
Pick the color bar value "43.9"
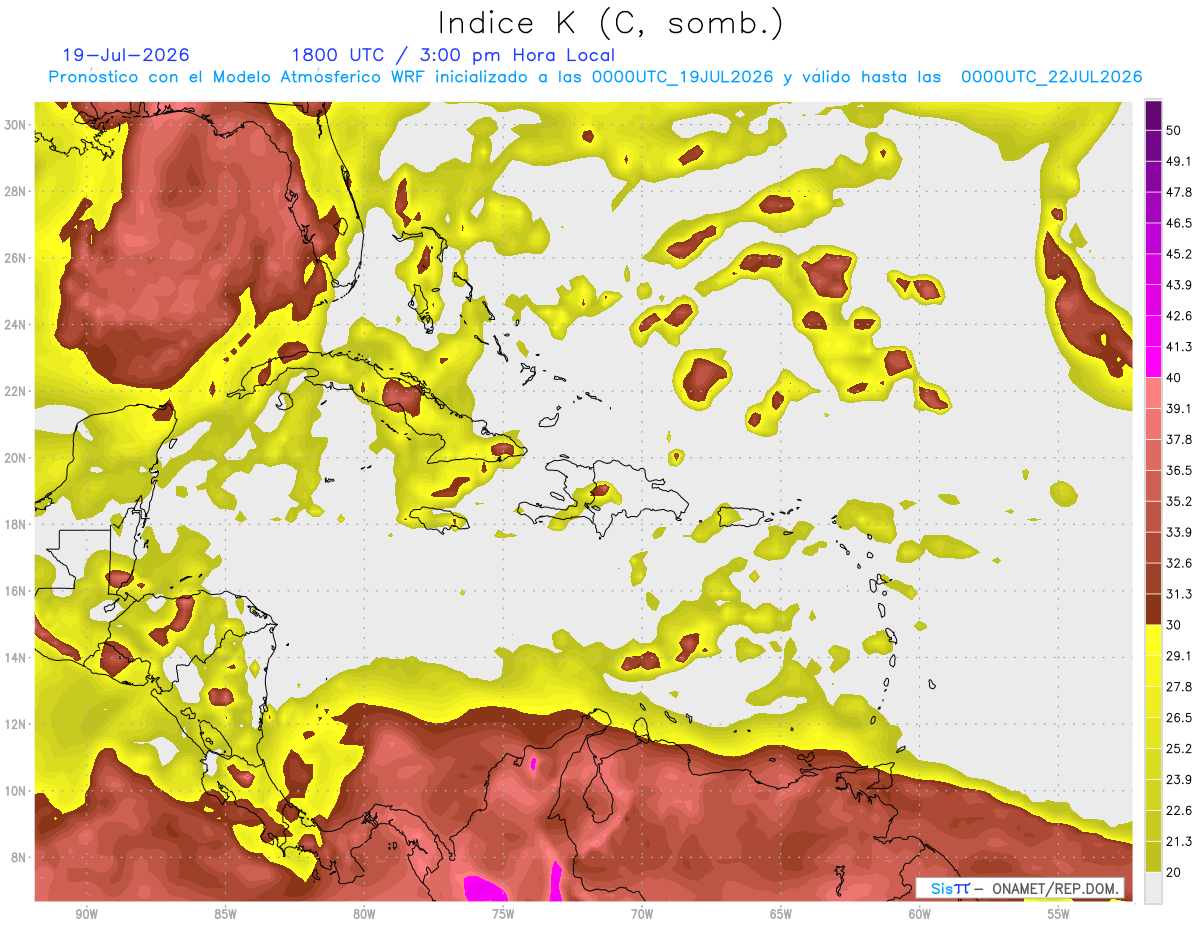[x=1178, y=285]
